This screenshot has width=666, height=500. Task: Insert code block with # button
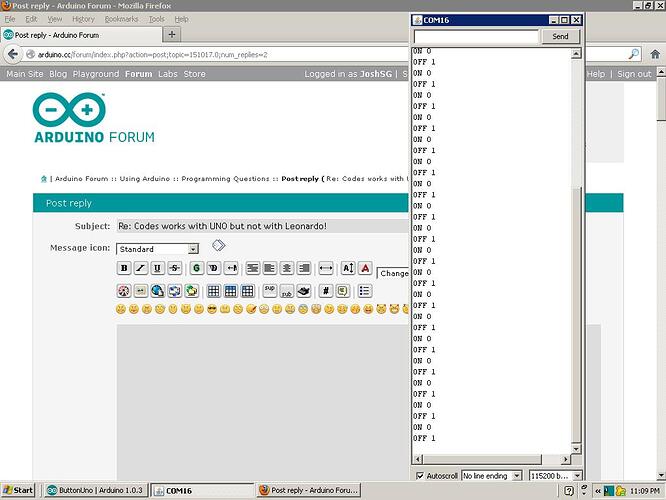point(326,291)
